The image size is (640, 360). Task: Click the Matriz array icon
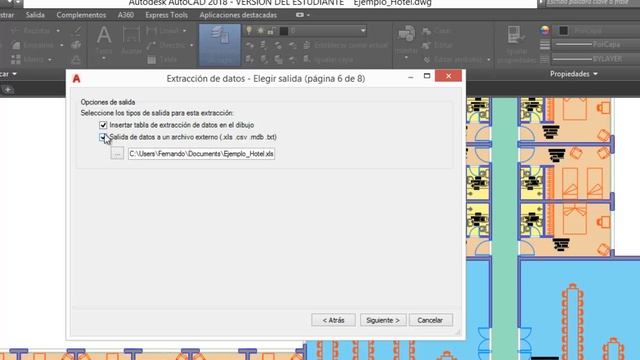pyautogui.click(x=16, y=60)
